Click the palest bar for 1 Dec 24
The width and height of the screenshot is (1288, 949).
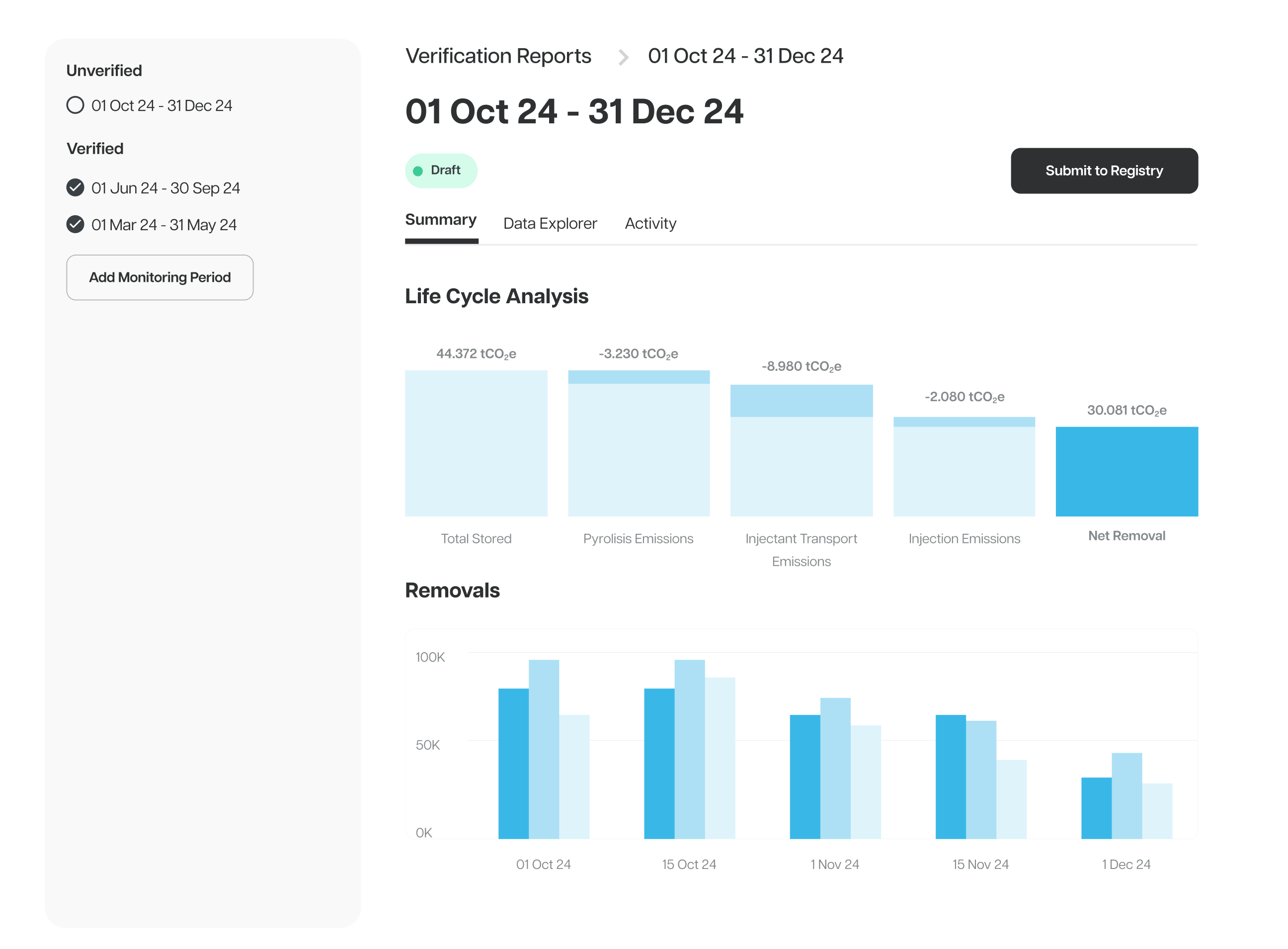[1157, 811]
